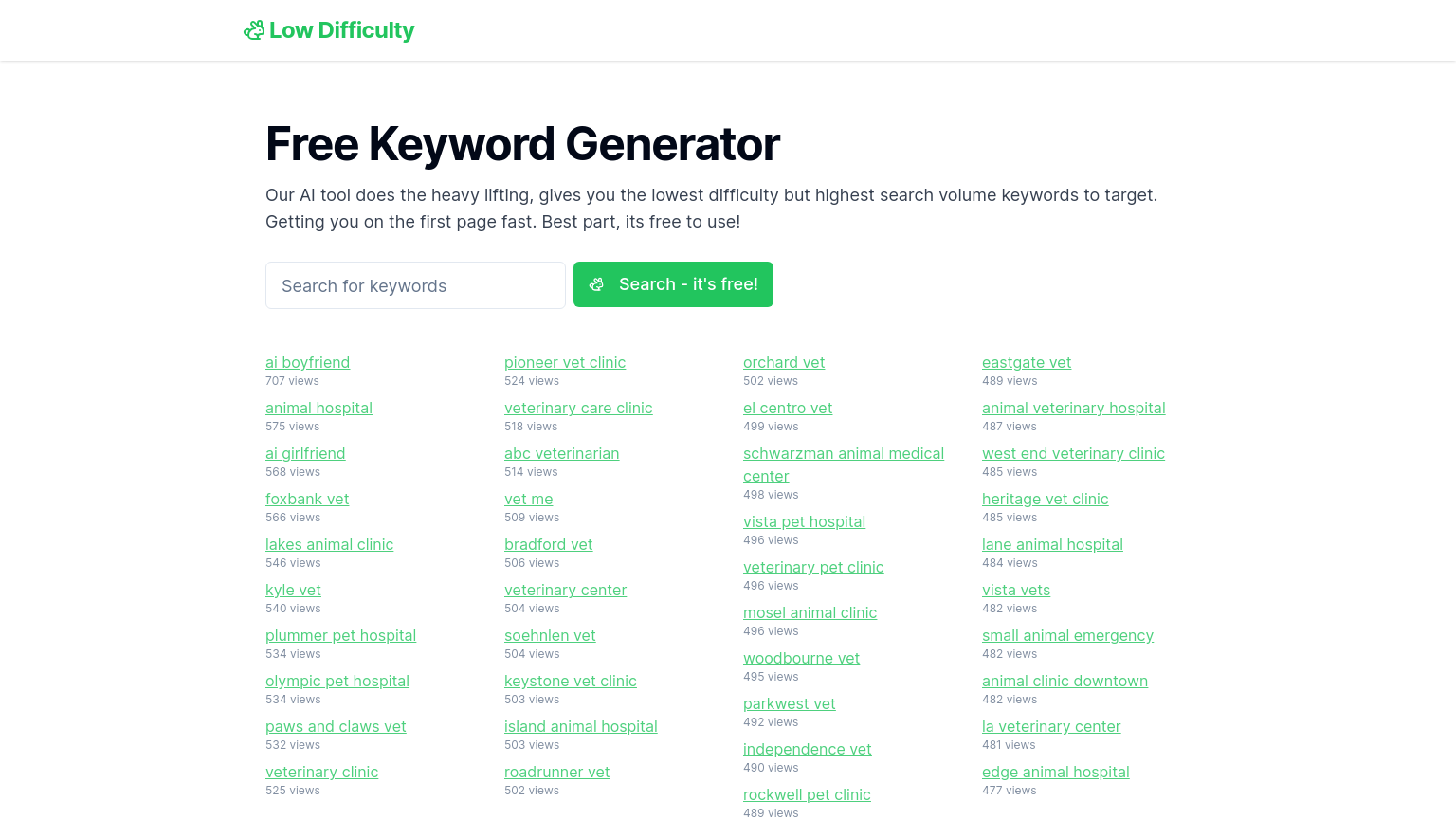Click the "small animal emergency" link
This screenshot has height=819, width=1456.
(x=1067, y=635)
